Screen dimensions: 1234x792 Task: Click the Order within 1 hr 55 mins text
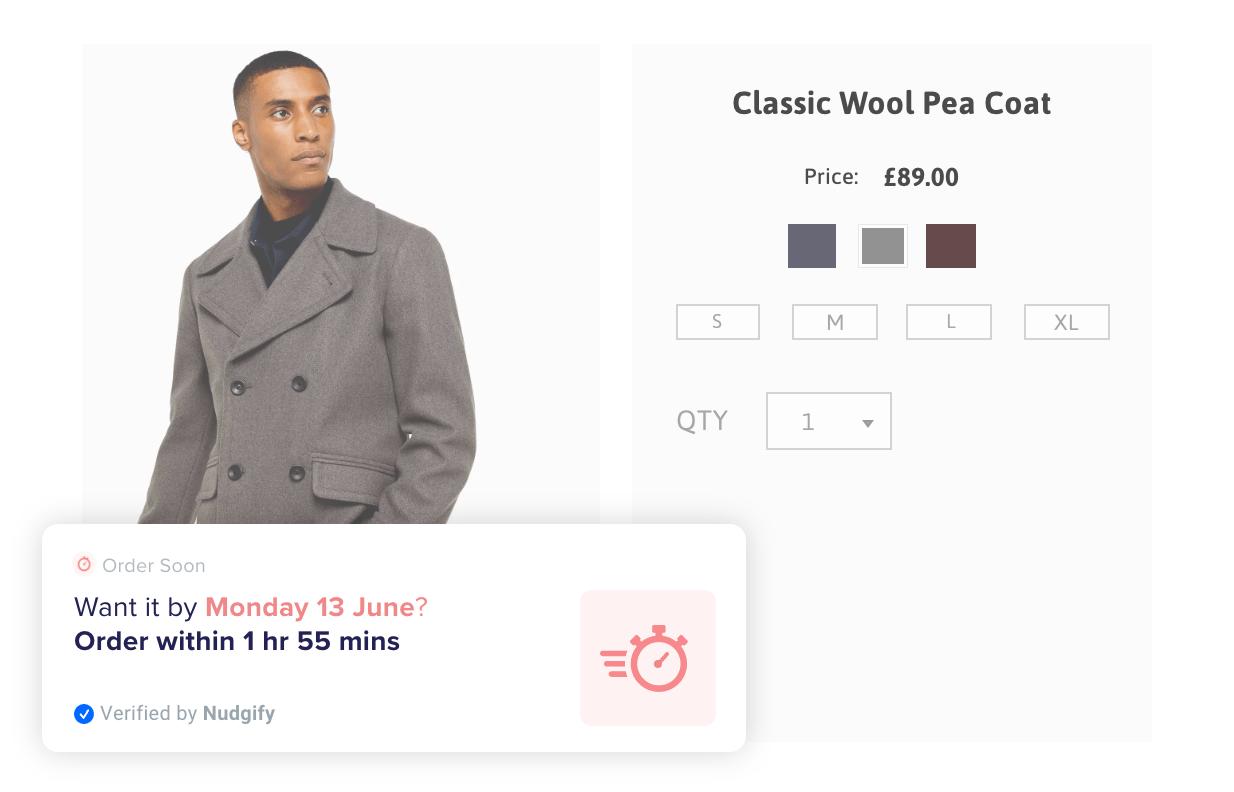(237, 641)
